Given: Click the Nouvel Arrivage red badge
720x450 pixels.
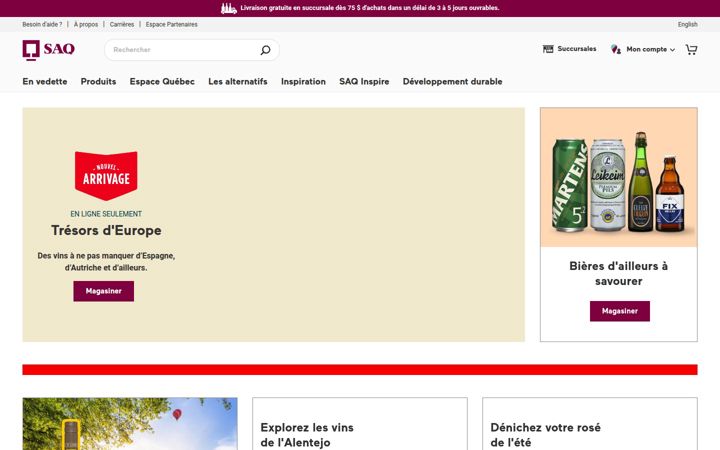Looking at the screenshot, I should coord(106,176).
